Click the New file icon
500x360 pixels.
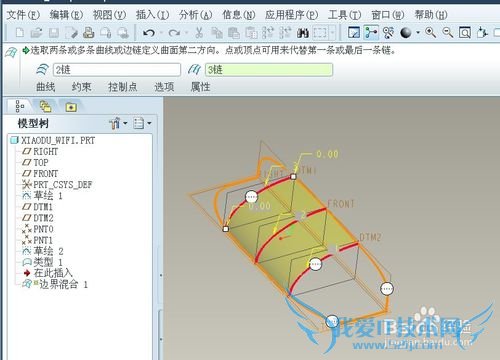[20, 33]
